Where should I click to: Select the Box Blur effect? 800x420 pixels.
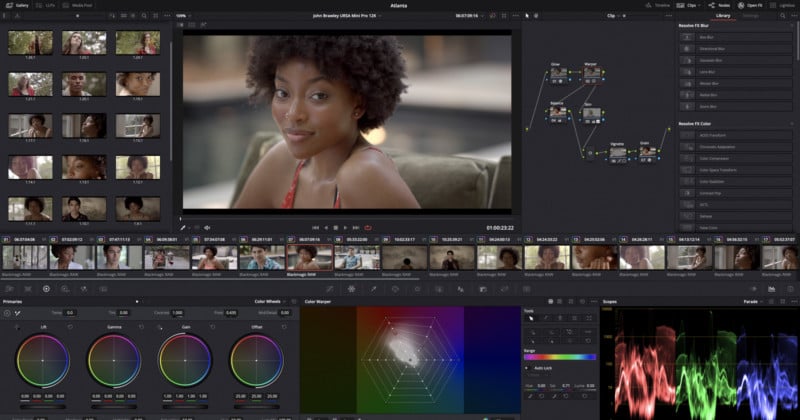pos(735,37)
